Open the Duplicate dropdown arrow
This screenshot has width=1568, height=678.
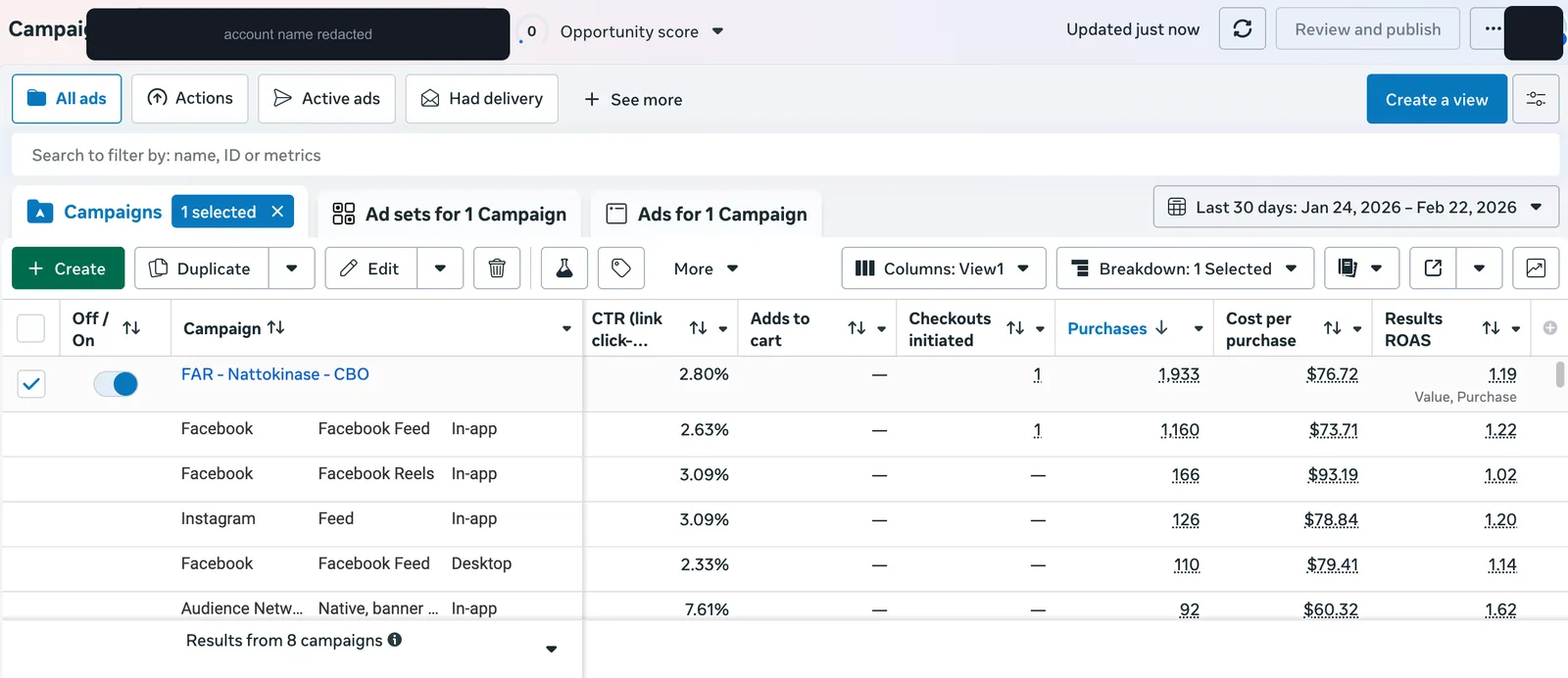tap(292, 268)
